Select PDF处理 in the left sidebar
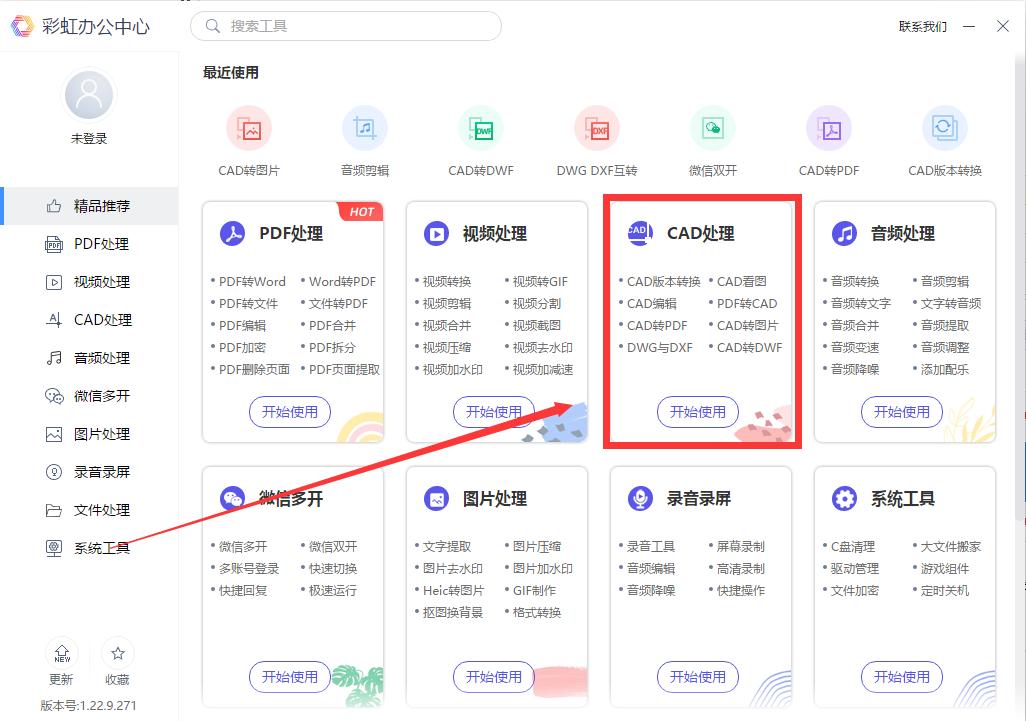 click(x=100, y=243)
